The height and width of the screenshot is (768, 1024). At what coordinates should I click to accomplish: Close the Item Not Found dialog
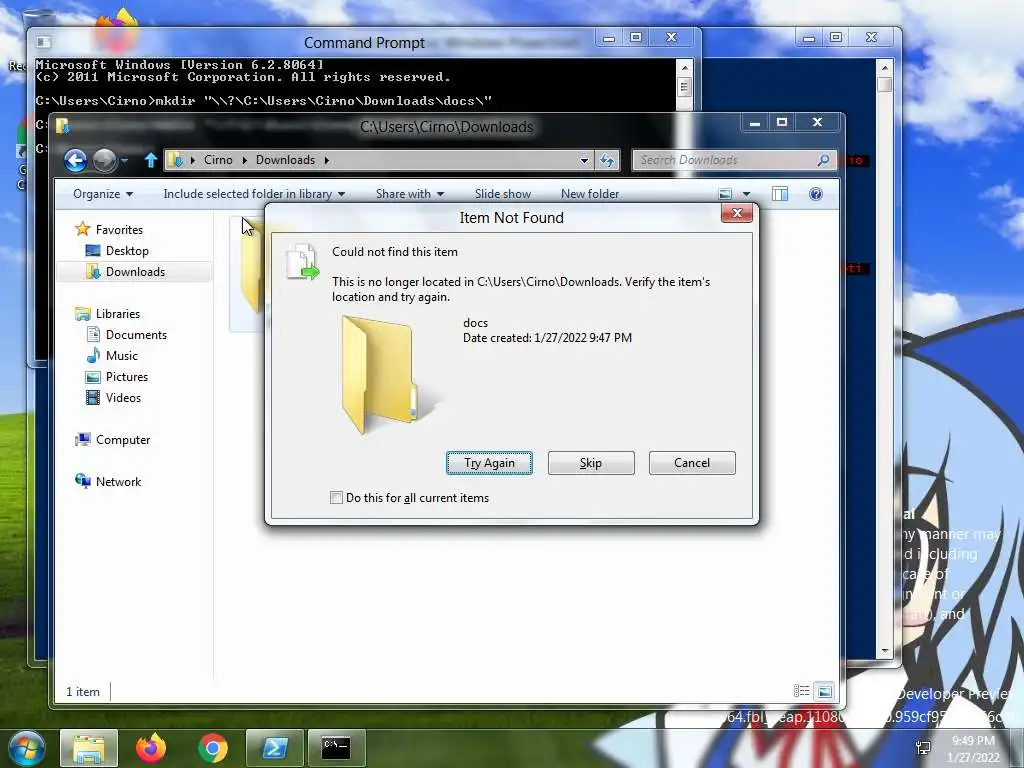737,214
